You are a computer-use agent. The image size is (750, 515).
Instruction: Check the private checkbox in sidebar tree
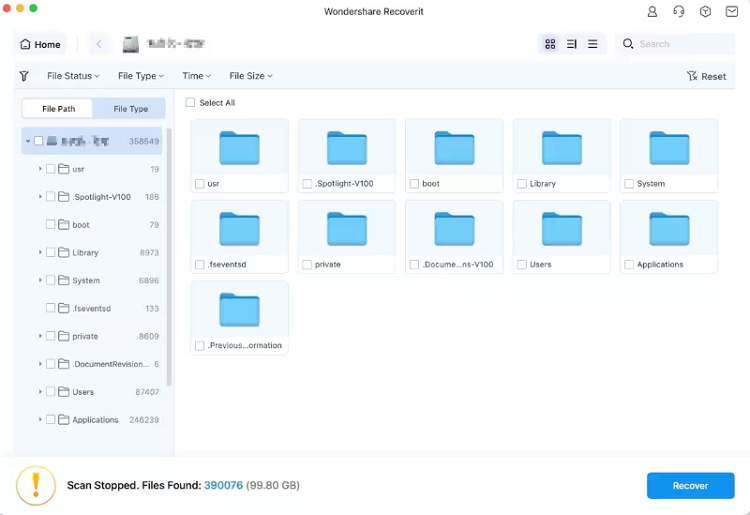point(50,336)
